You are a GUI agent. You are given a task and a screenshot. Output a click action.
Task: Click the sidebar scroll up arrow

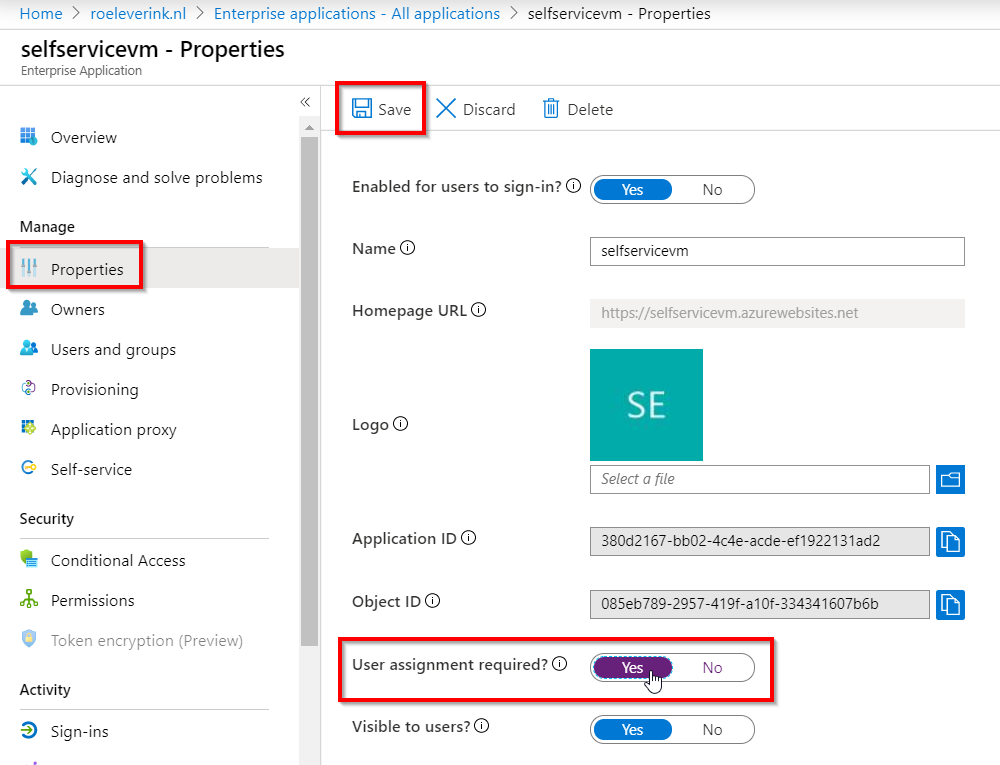pos(309,128)
